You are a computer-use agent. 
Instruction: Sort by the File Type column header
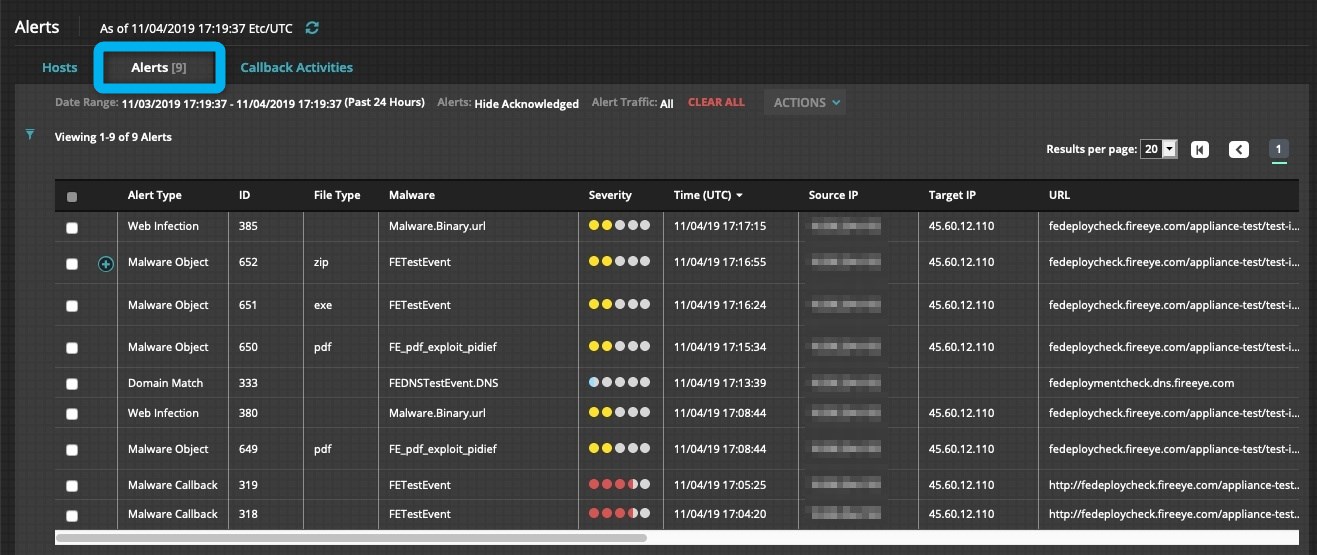(337, 195)
